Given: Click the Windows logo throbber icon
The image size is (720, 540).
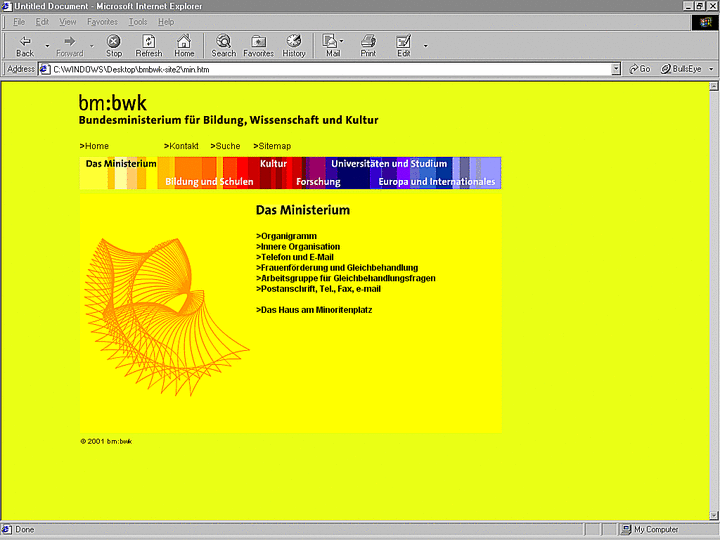Looking at the screenshot, I should pyautogui.click(x=705, y=22).
